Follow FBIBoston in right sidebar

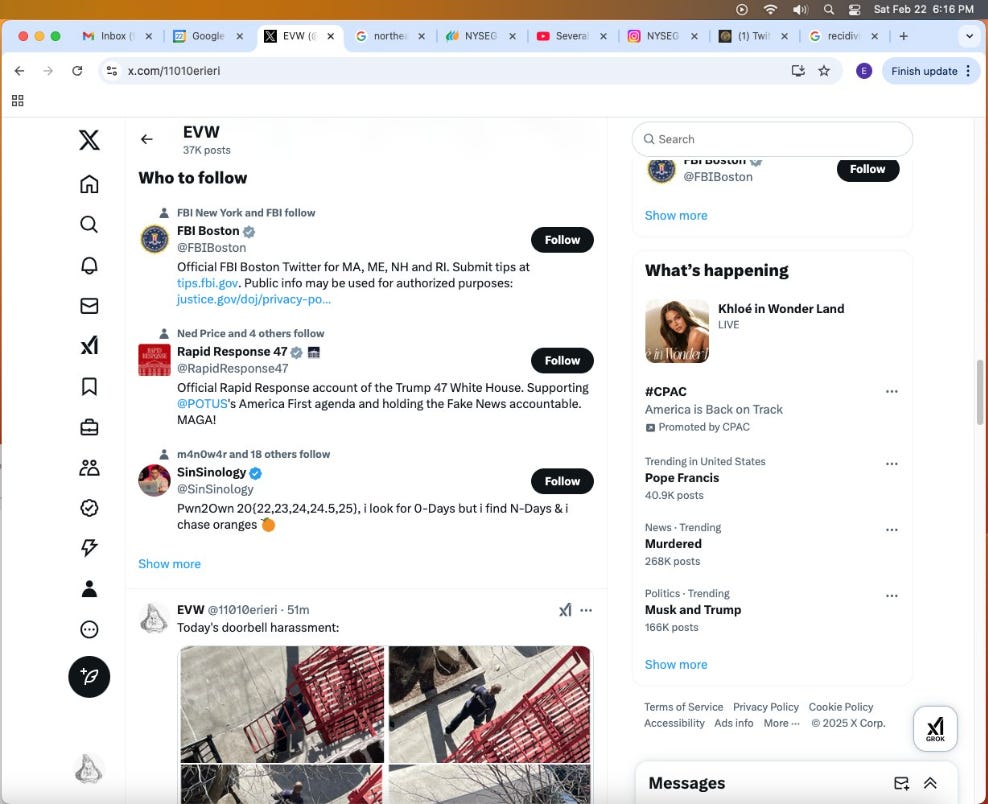[x=868, y=169]
